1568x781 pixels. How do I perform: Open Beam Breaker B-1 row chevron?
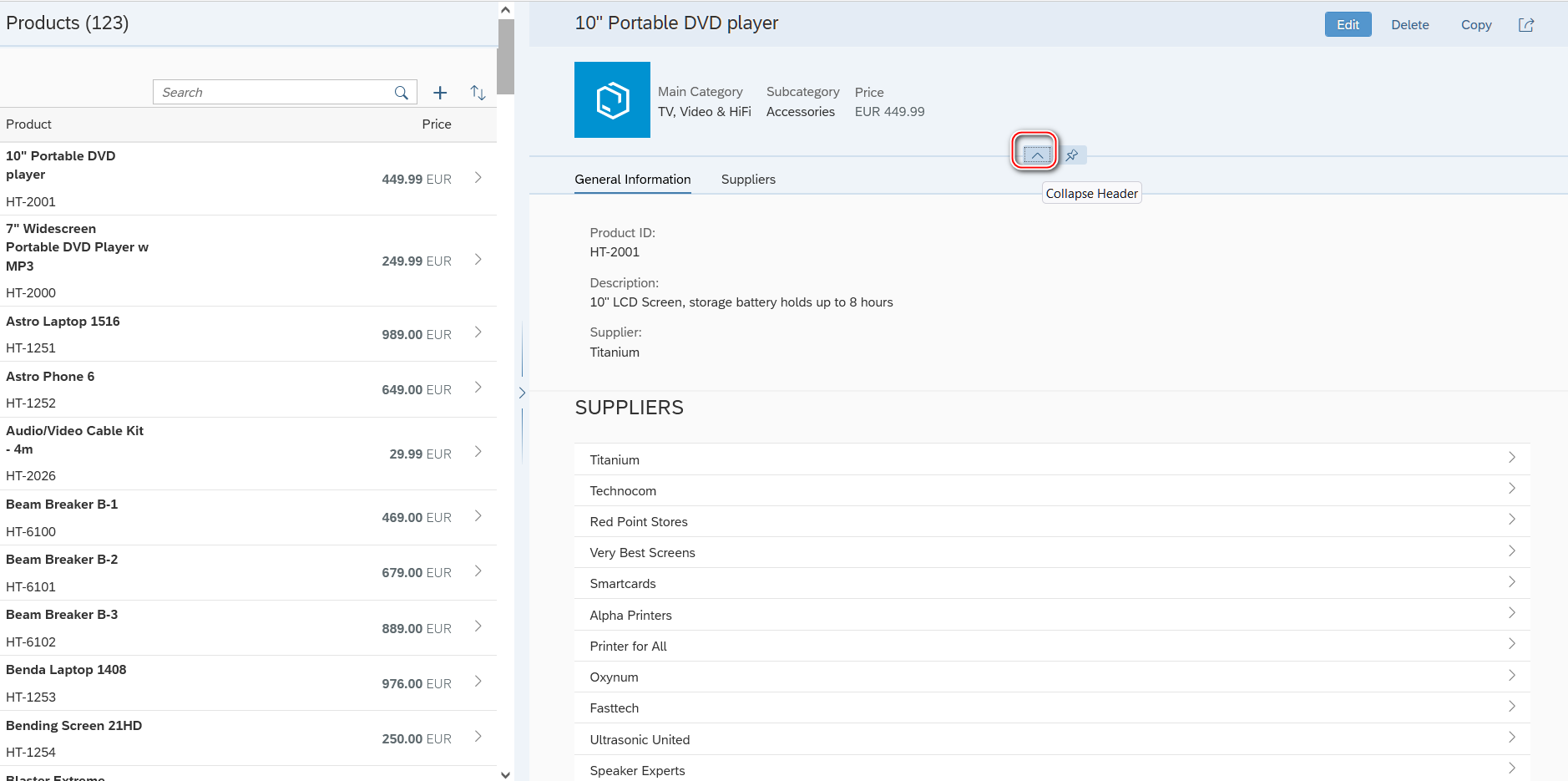click(x=478, y=516)
